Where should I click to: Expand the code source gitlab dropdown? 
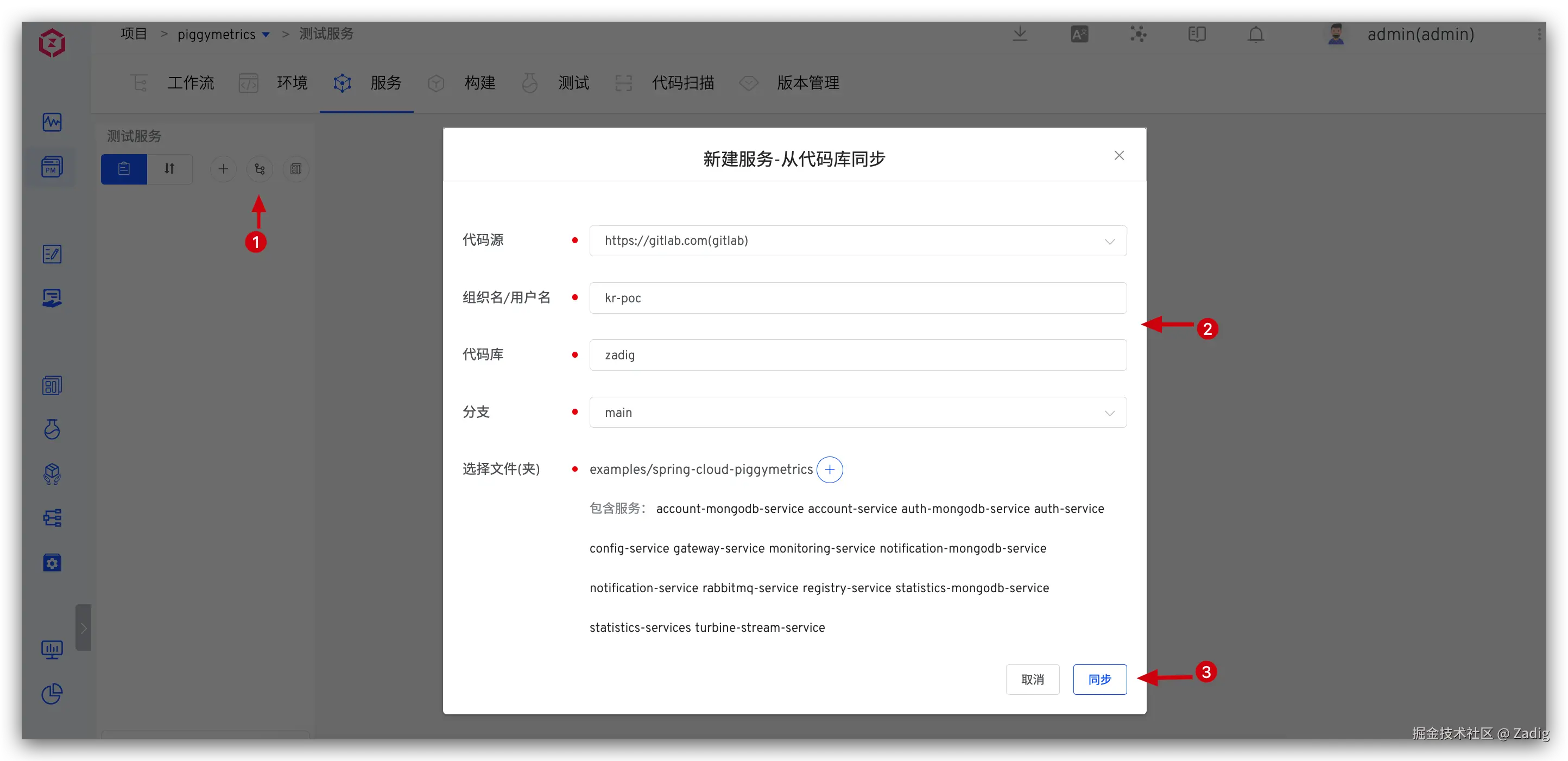pyautogui.click(x=858, y=241)
